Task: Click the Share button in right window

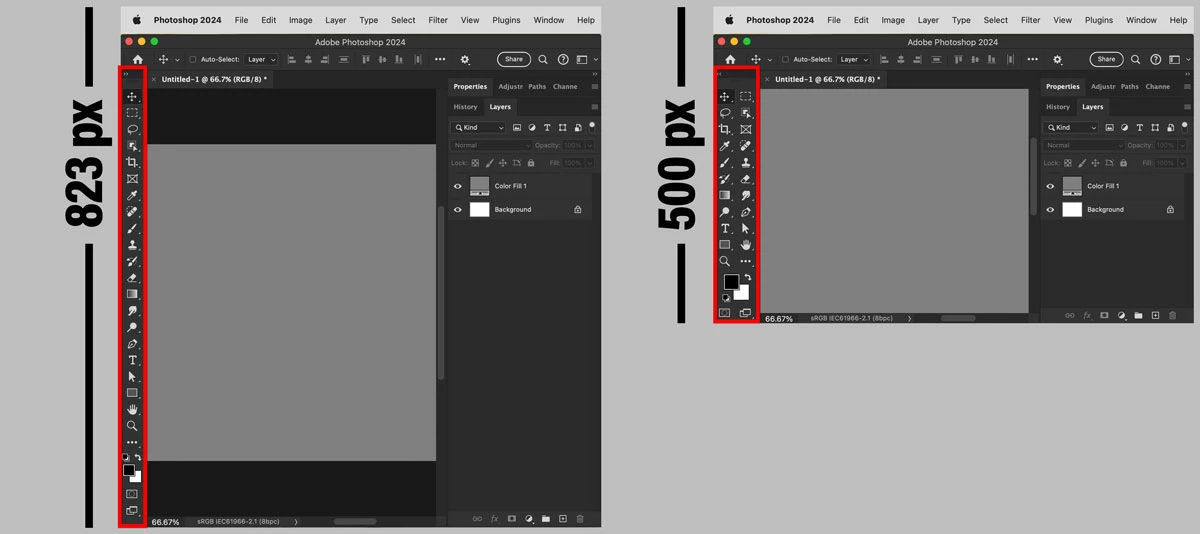Action: coord(1107,60)
